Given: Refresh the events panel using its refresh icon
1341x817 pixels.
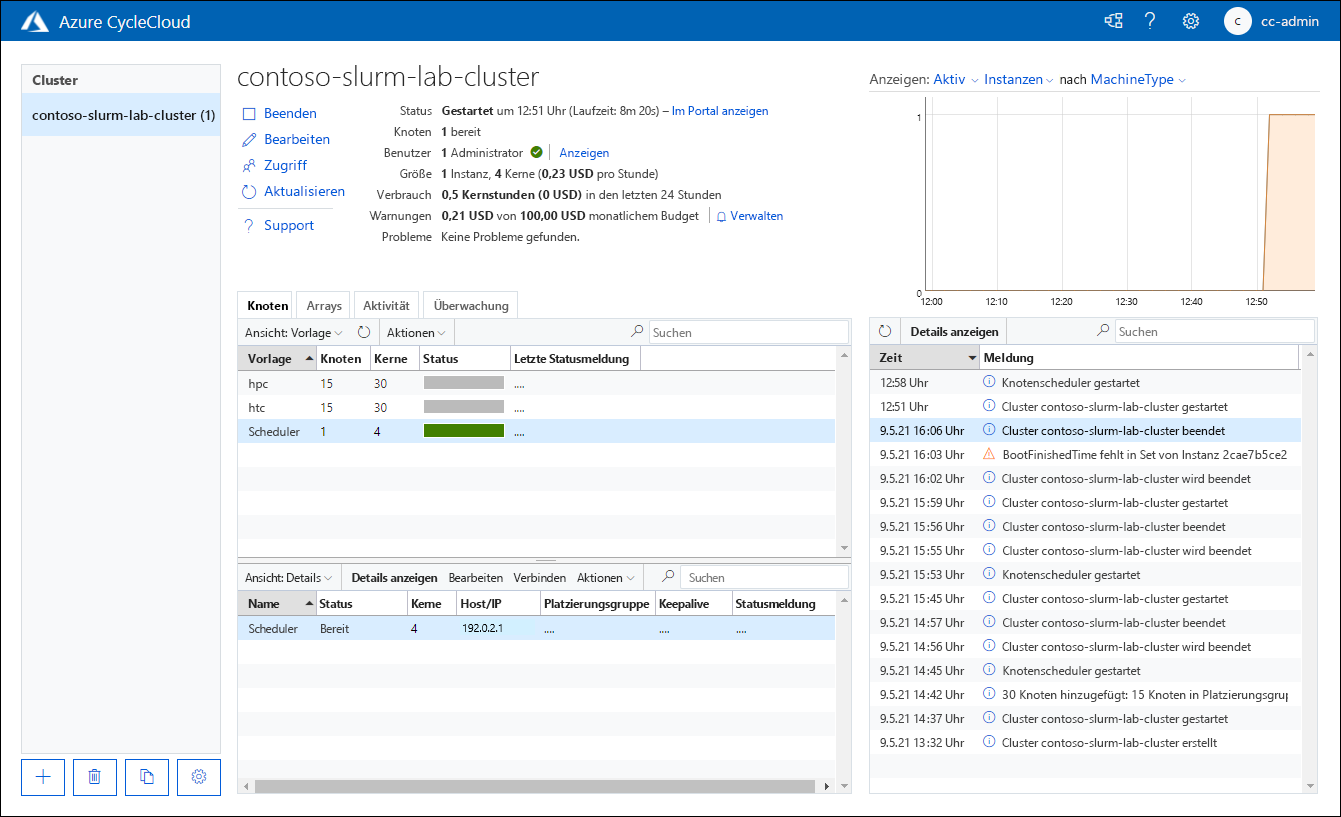Looking at the screenshot, I should tap(887, 331).
